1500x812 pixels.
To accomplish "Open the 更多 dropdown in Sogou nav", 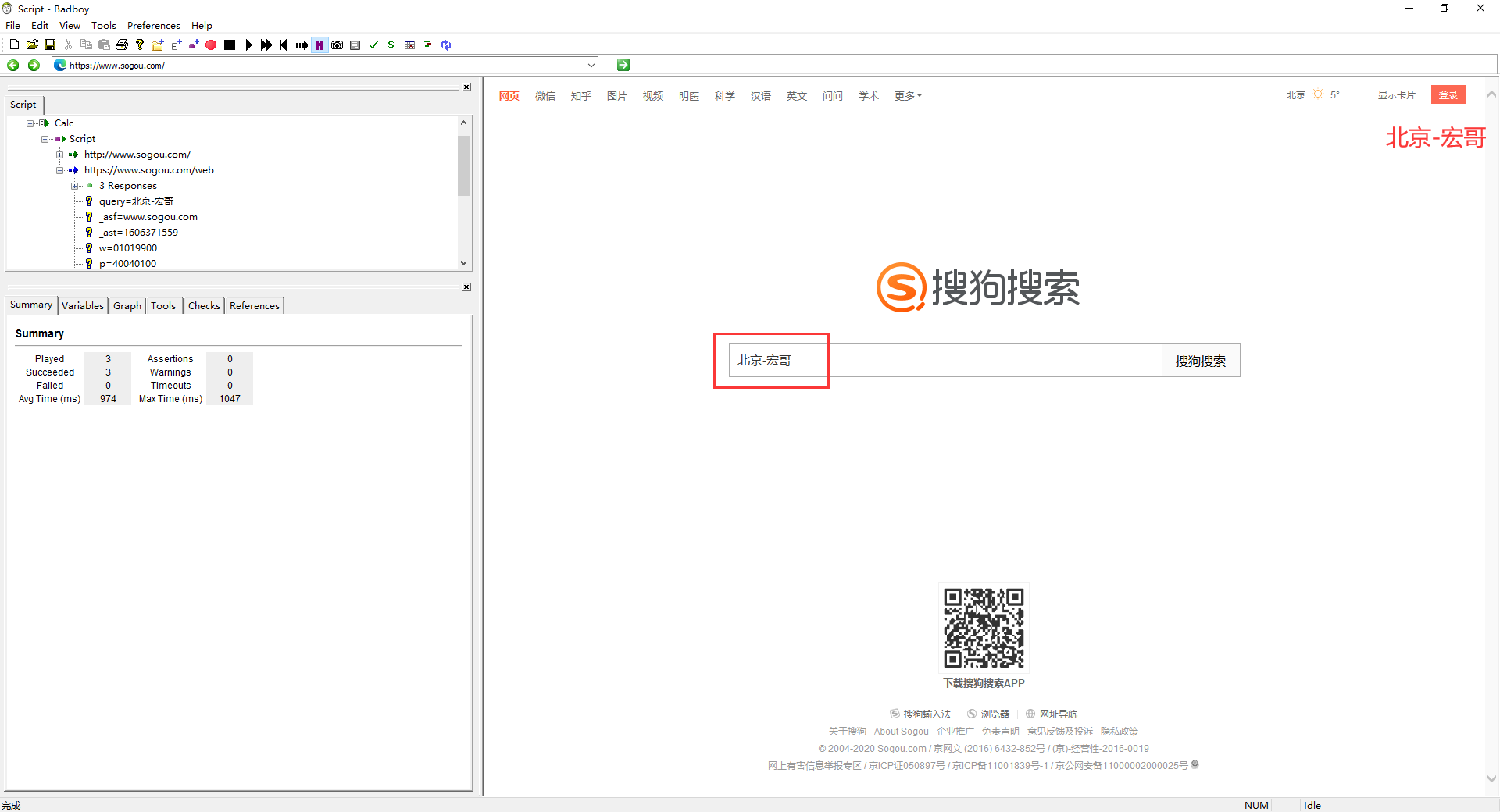I will (909, 96).
